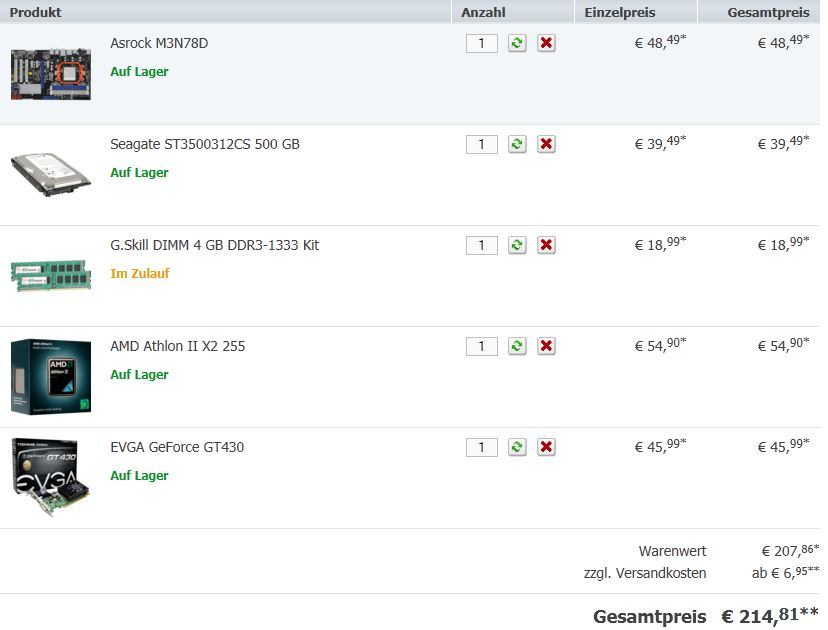View Seagate hard drive thumbnail image
This screenshot has width=828, height=630.
(x=51, y=174)
